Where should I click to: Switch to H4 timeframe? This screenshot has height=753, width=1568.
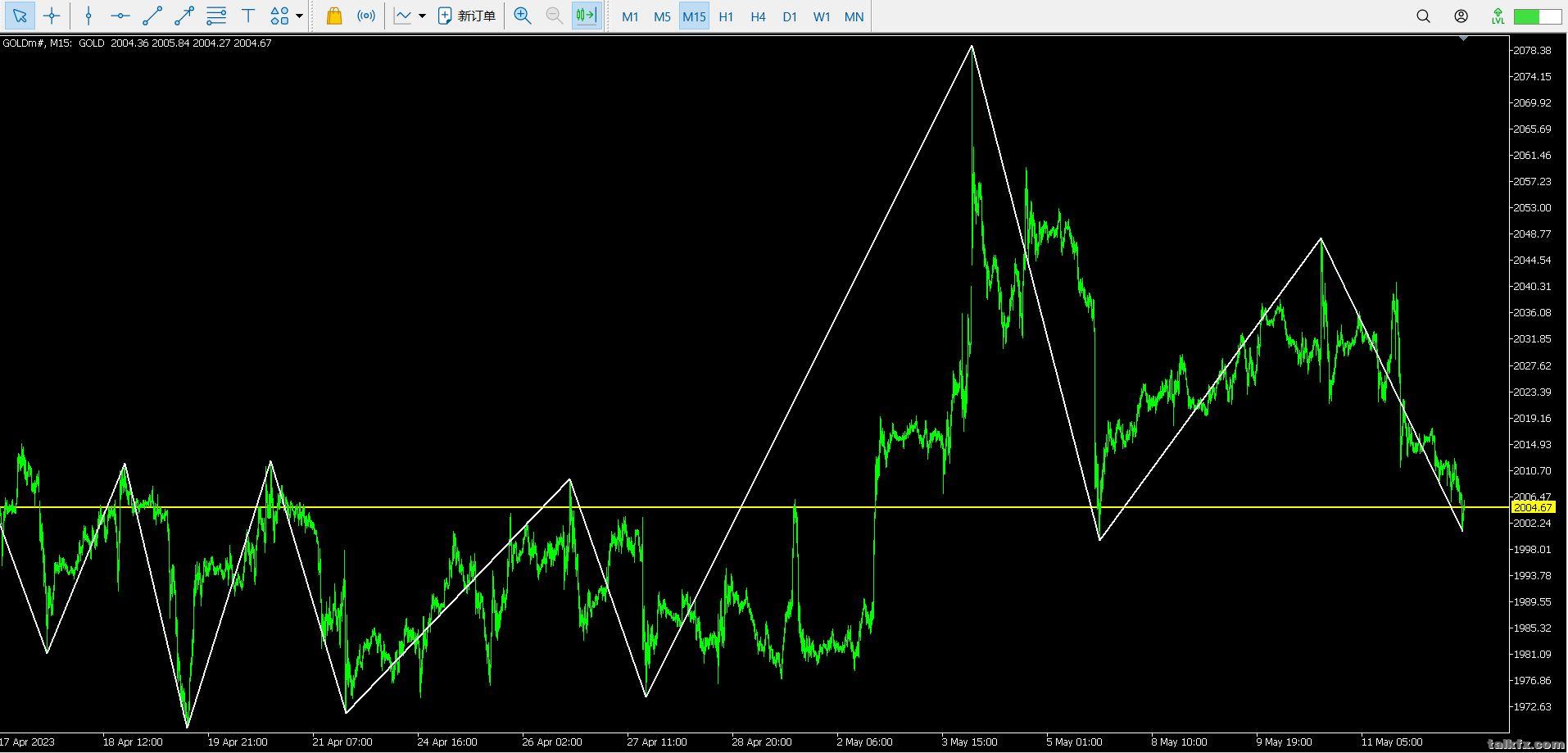(x=758, y=16)
